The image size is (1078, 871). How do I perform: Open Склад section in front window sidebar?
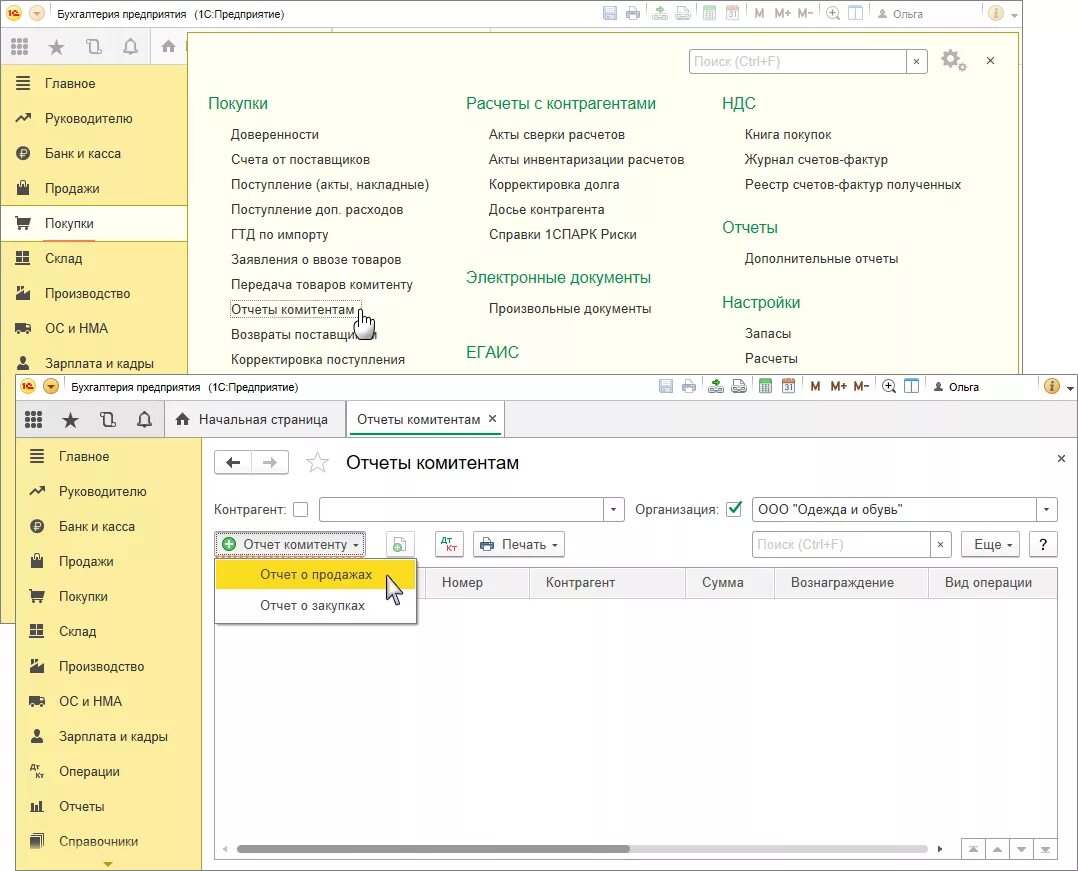pyautogui.click(x=78, y=631)
